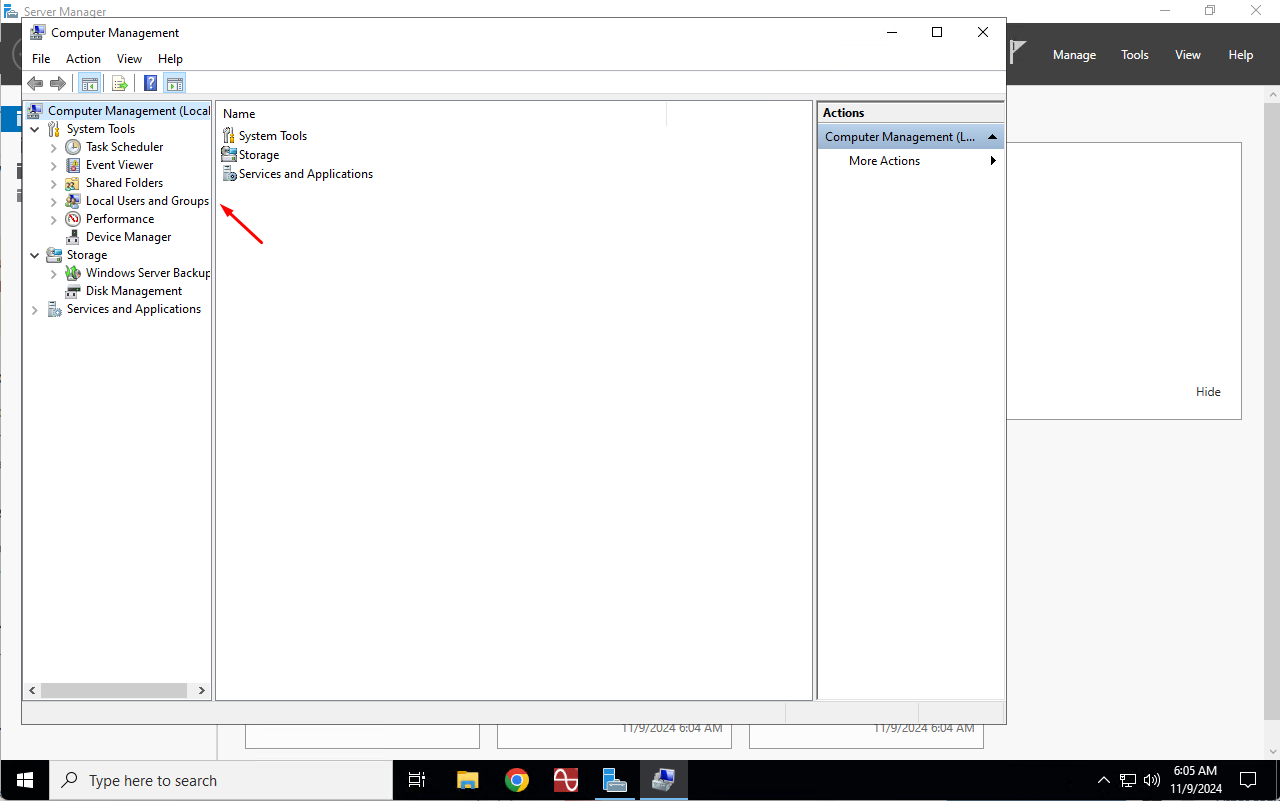This screenshot has height=801, width=1280.
Task: Click the Storage icon in the Name list
Action: 229,155
